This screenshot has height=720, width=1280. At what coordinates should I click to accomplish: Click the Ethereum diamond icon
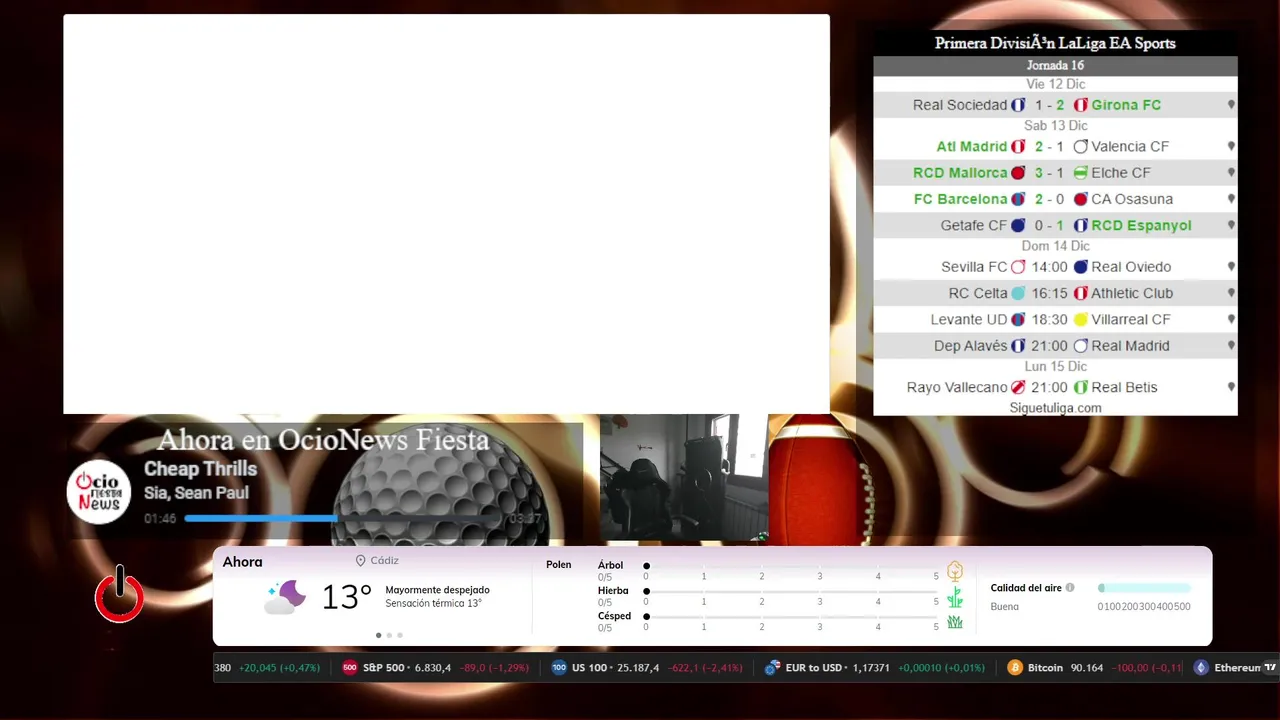click(x=1201, y=668)
